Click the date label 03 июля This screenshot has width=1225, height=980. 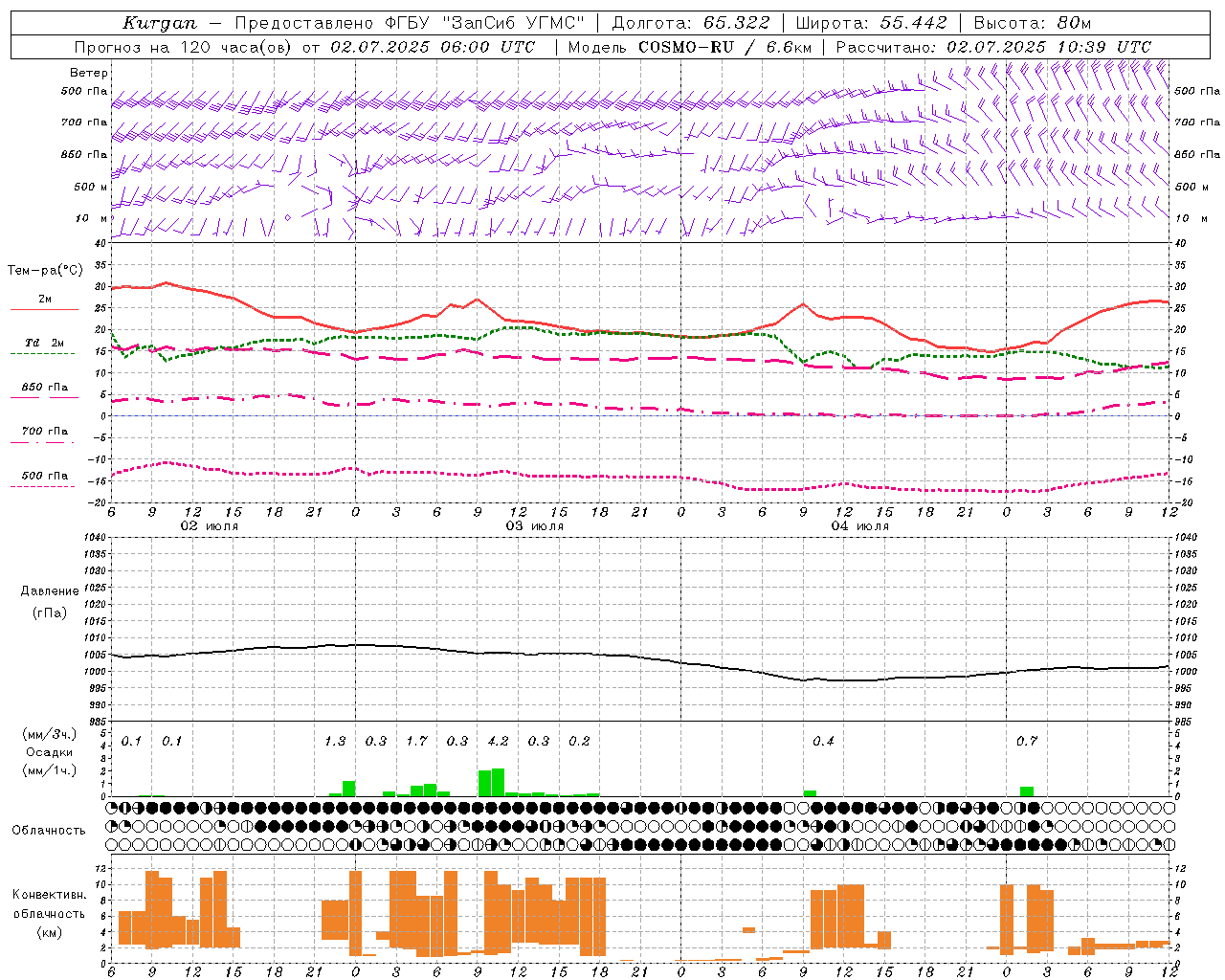pyautogui.click(x=535, y=526)
